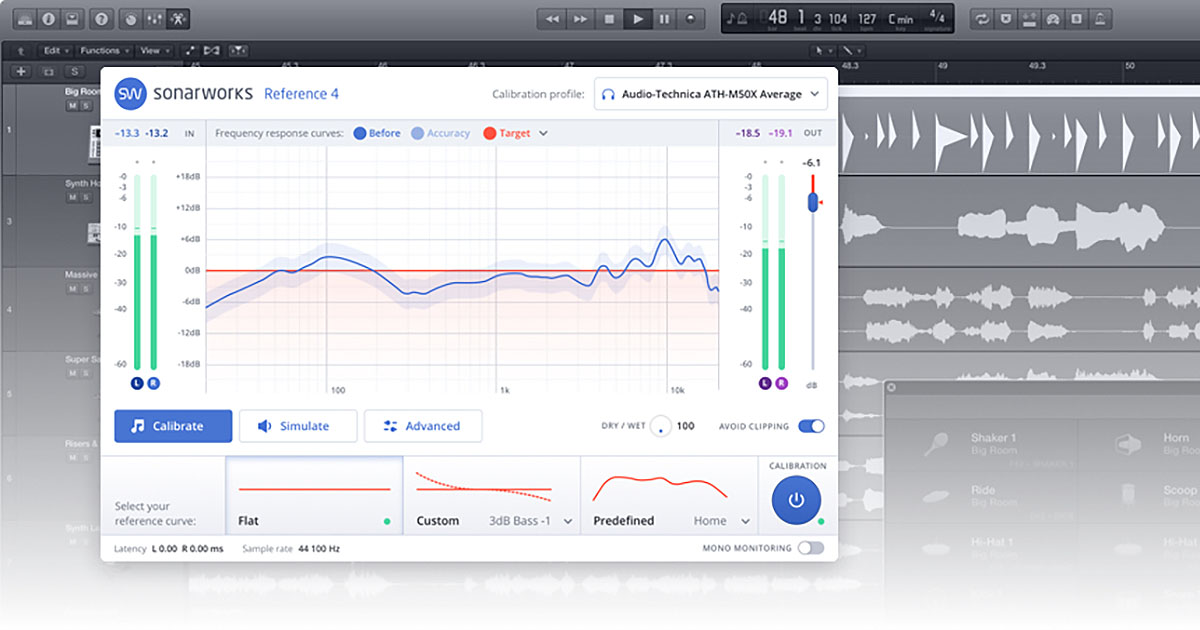Solo the Big Room track

click(x=84, y=105)
